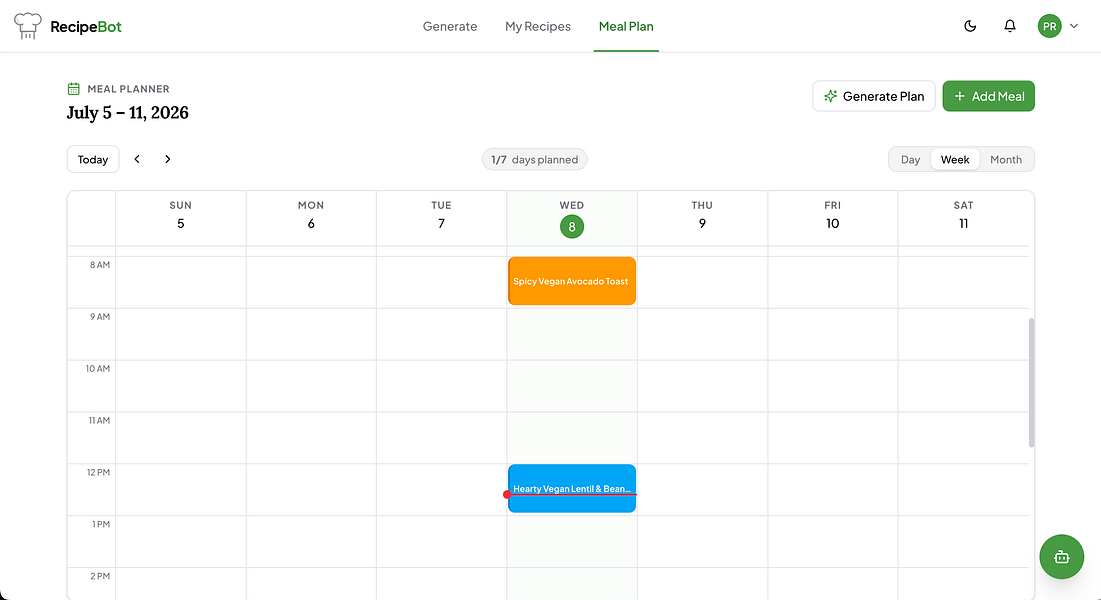
Task: Open Spicy Vegan Avocado Toast meal
Action: (572, 281)
